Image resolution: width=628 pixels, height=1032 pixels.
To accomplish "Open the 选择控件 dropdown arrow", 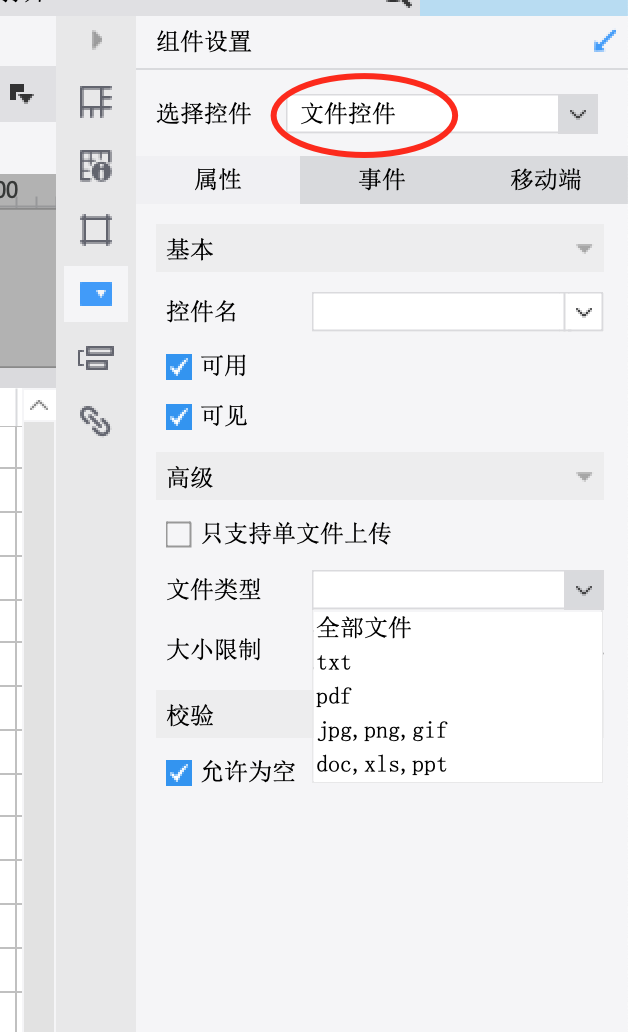I will tap(578, 115).
